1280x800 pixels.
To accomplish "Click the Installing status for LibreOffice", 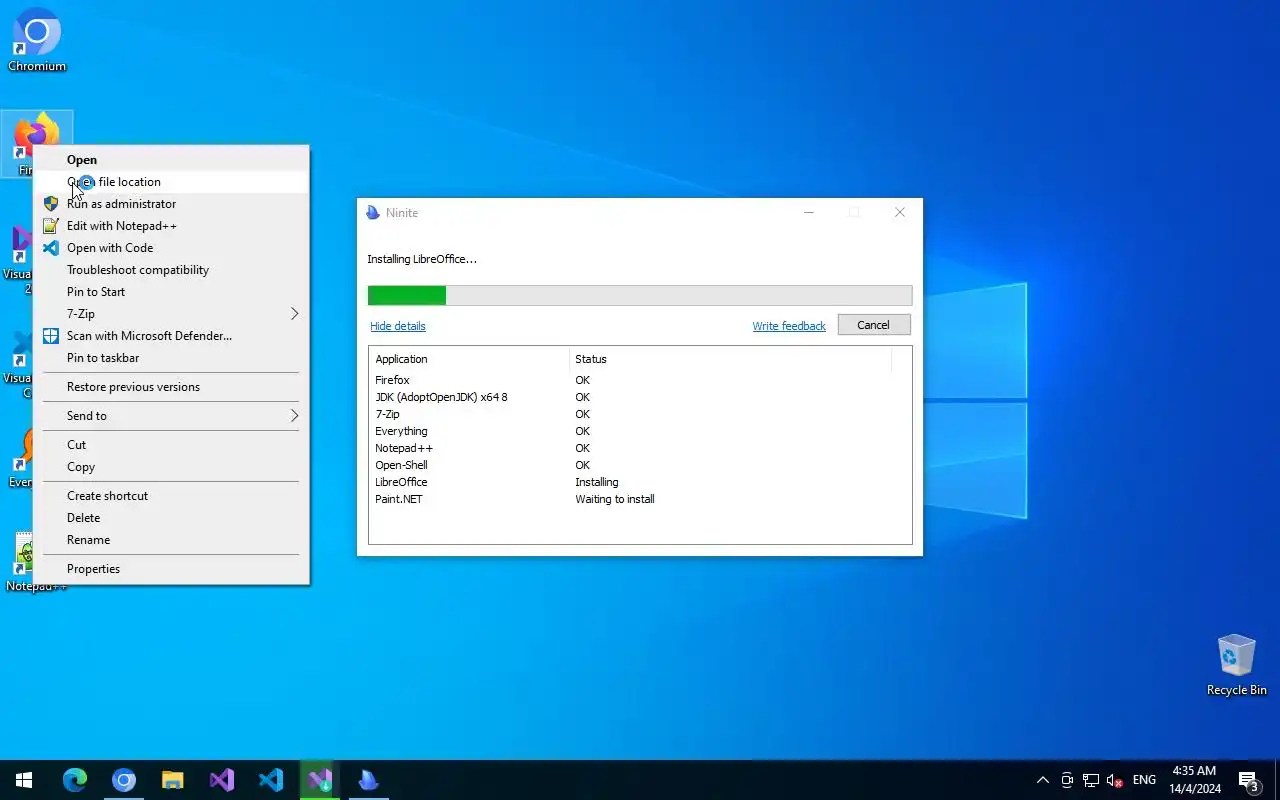I will coord(597,482).
